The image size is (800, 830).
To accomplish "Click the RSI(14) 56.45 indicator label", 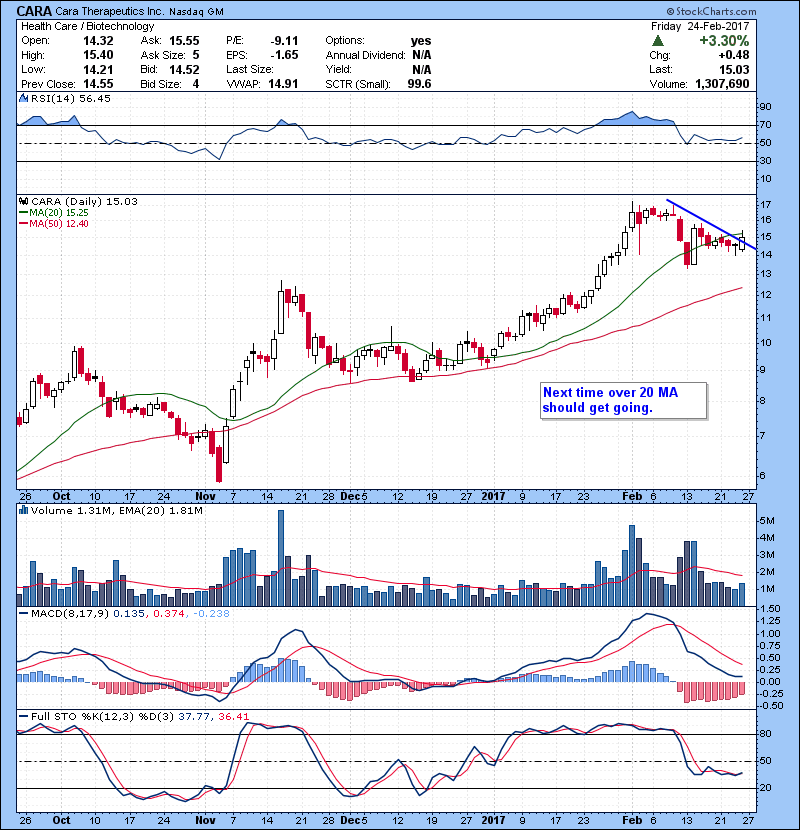I will coord(70,98).
